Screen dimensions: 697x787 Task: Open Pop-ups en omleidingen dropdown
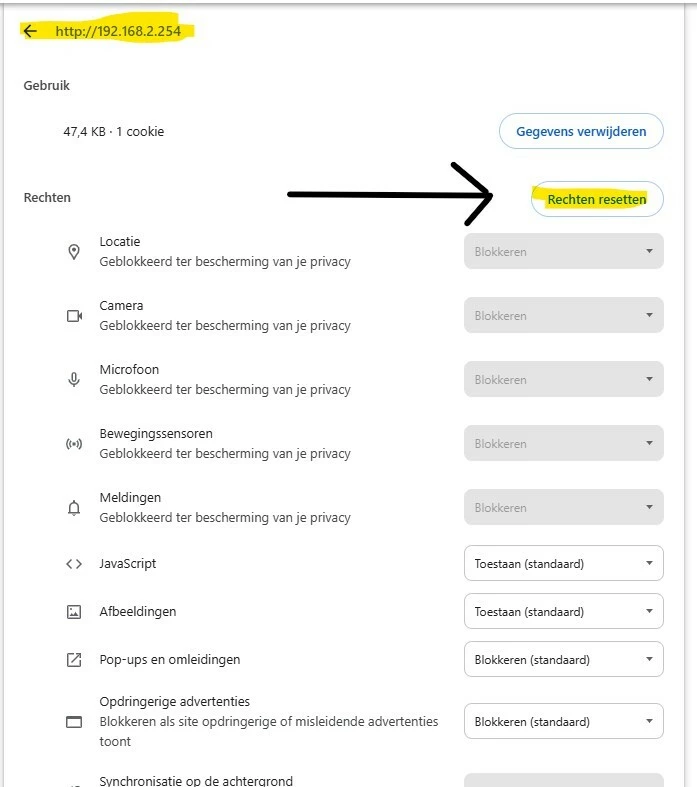564,659
